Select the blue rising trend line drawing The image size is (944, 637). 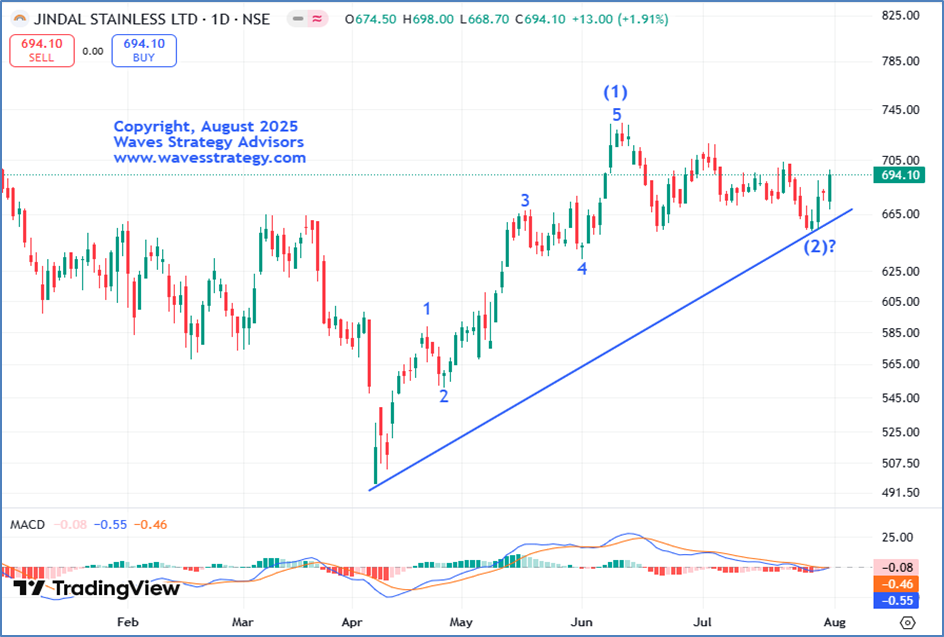610,349
